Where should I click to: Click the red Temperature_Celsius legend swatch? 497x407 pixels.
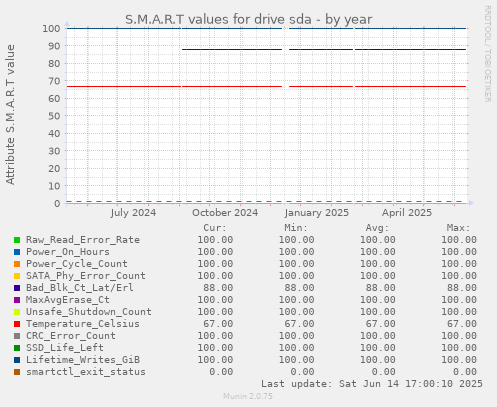pos(17,324)
